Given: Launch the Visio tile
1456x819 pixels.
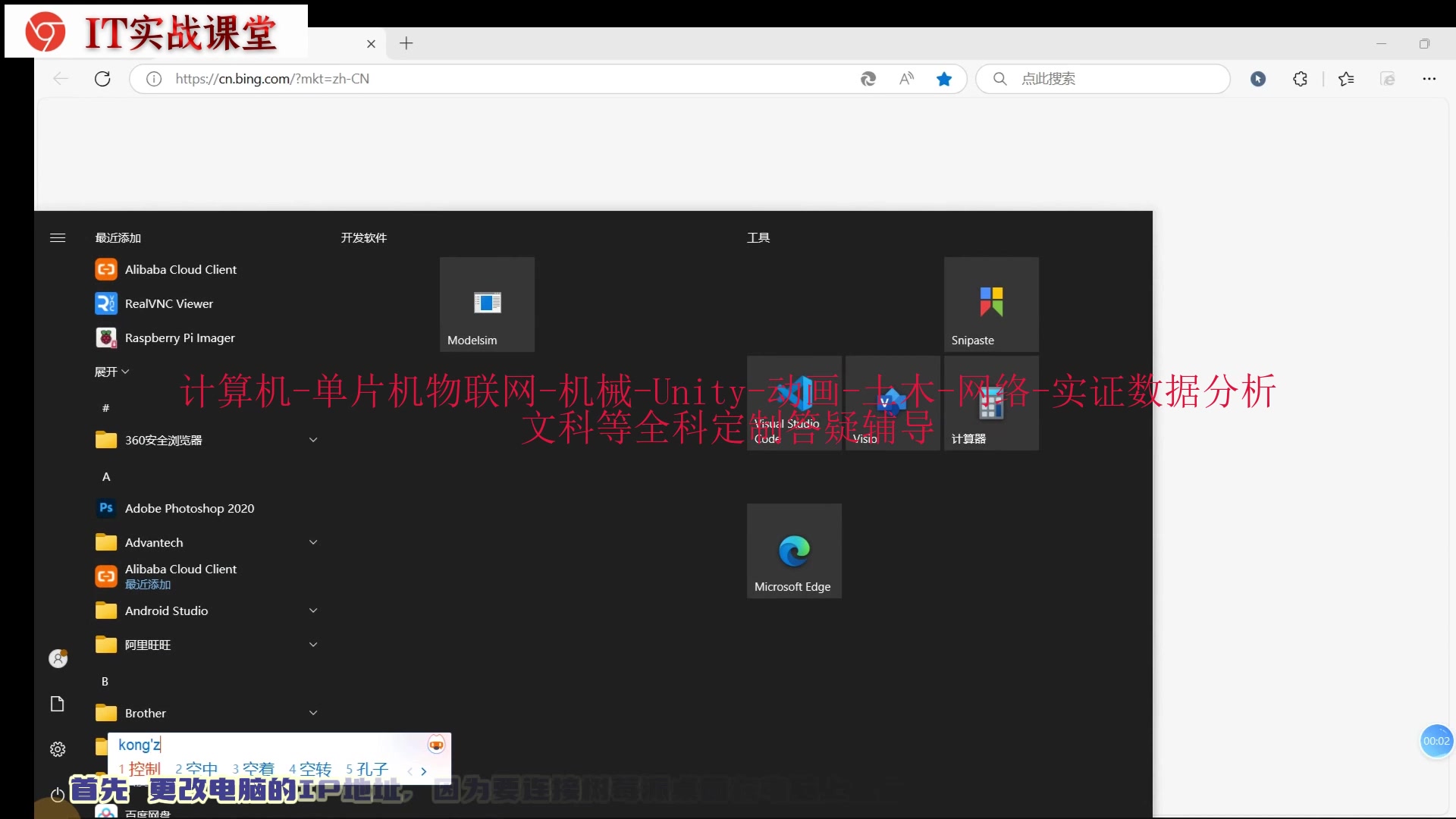Looking at the screenshot, I should coord(893,403).
